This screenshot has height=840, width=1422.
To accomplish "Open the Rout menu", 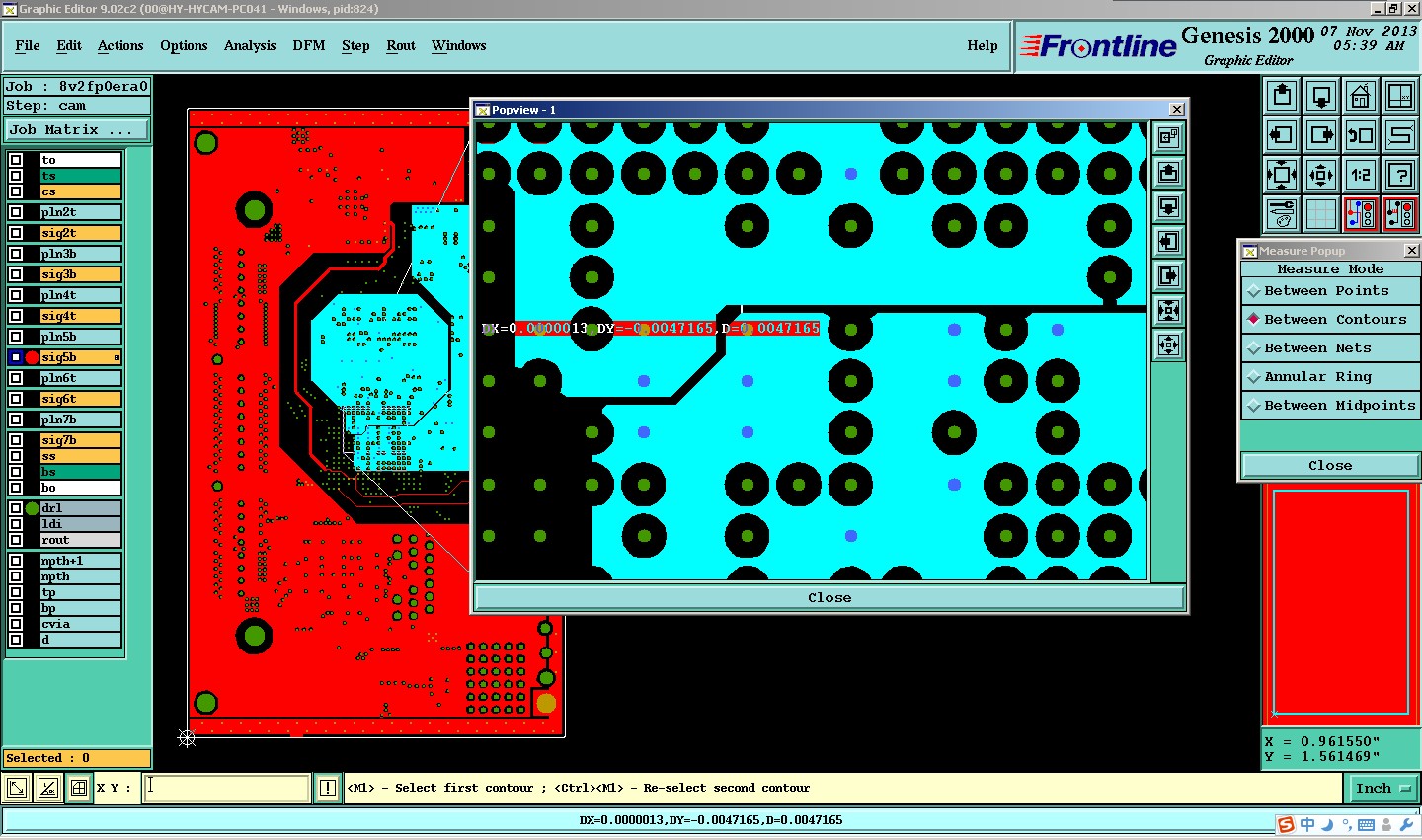I will [x=401, y=46].
